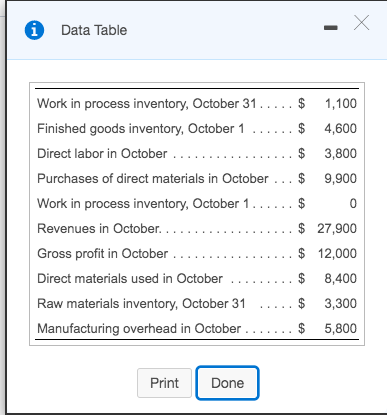This screenshot has height=415, width=387.
Task: Click the blue info icon beside Data Table
Action: 34,30
